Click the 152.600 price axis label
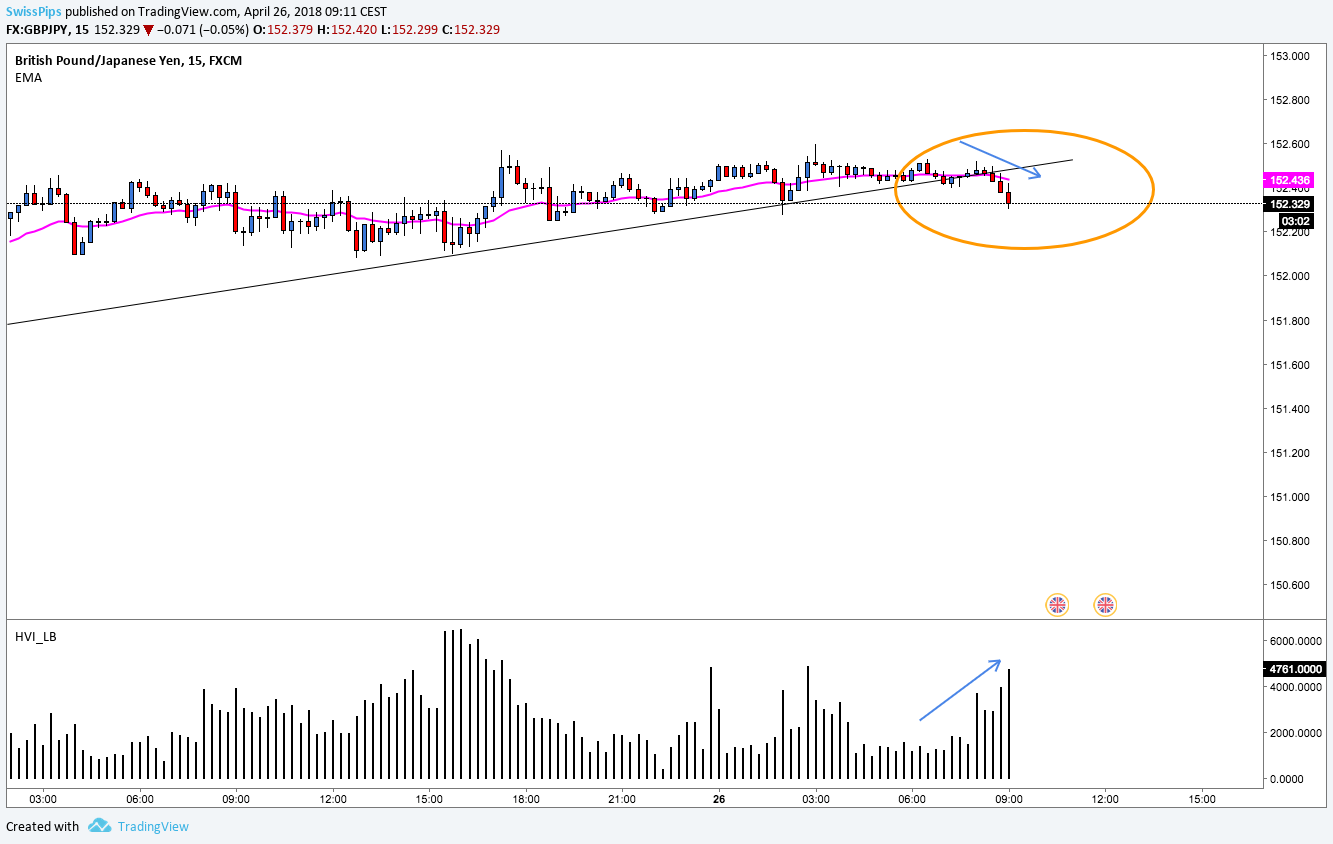This screenshot has width=1333, height=844. tap(1290, 144)
